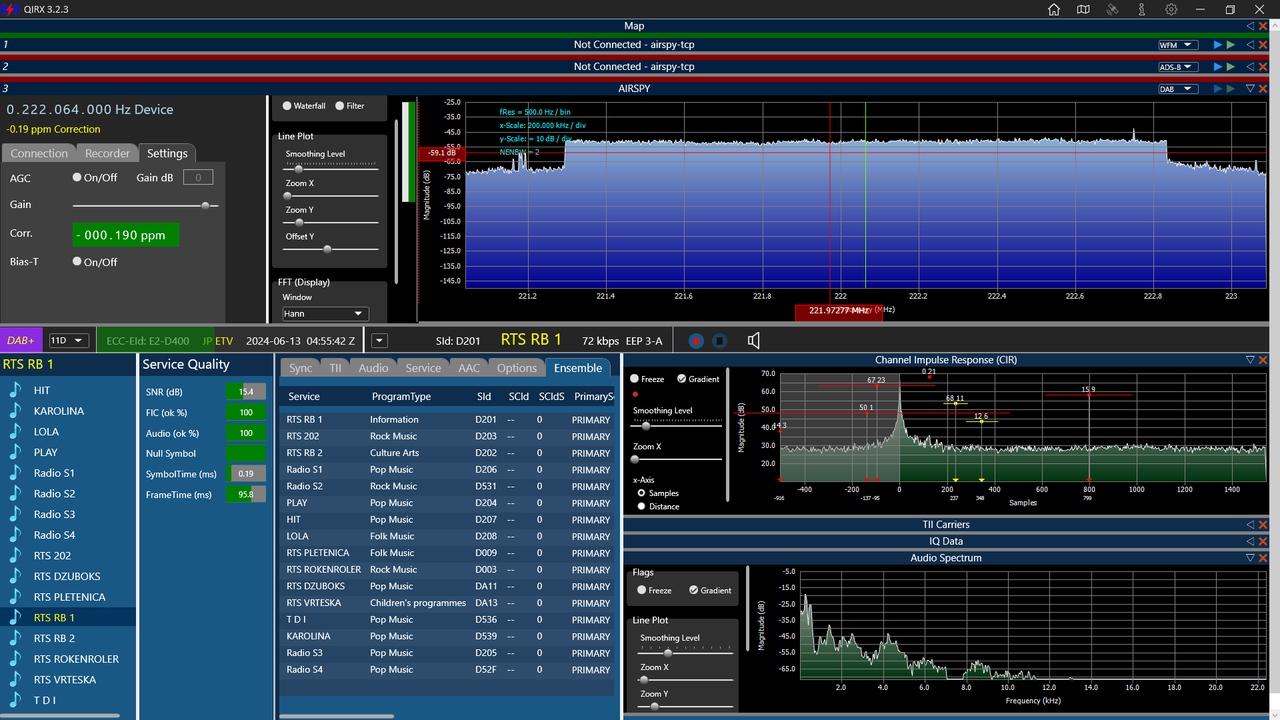Open the 11D channel dropdown
This screenshot has height=720, width=1280.
click(70, 341)
